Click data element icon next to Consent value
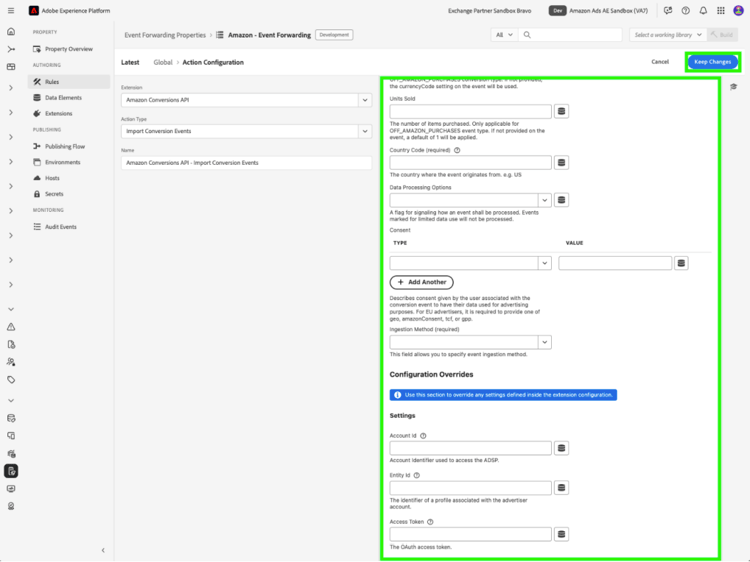The width and height of the screenshot is (750, 562). tap(681, 263)
